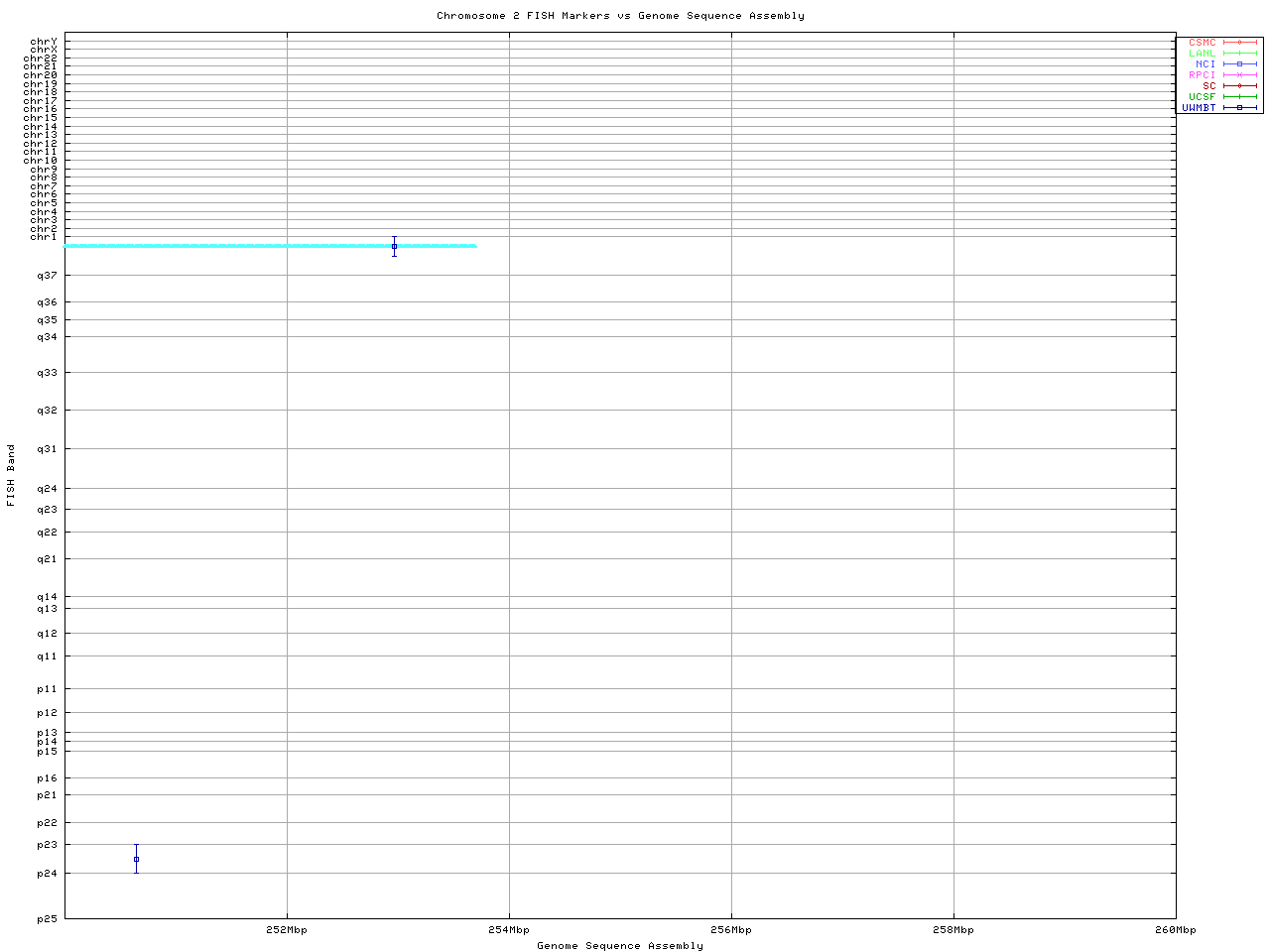
Task: Click the 260Mbp x-axis tick label
Action: (1176, 930)
